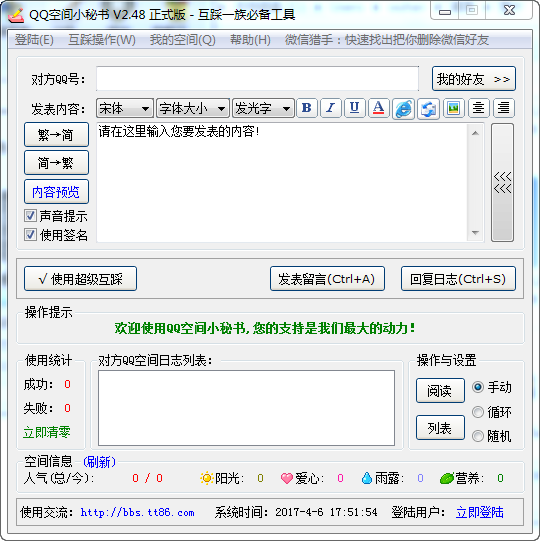Click the 对方QQ号 input field
540x541 pixels.
pos(257,79)
